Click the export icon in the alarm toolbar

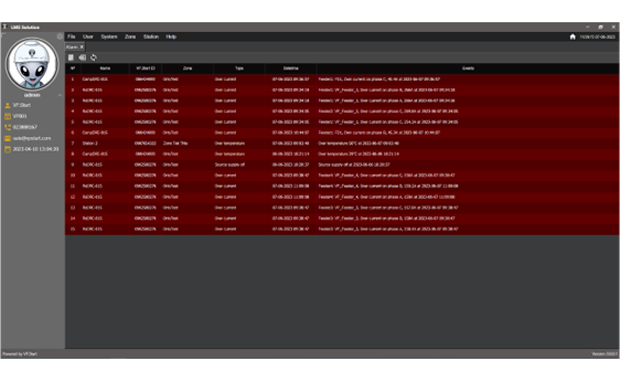(x=82, y=58)
